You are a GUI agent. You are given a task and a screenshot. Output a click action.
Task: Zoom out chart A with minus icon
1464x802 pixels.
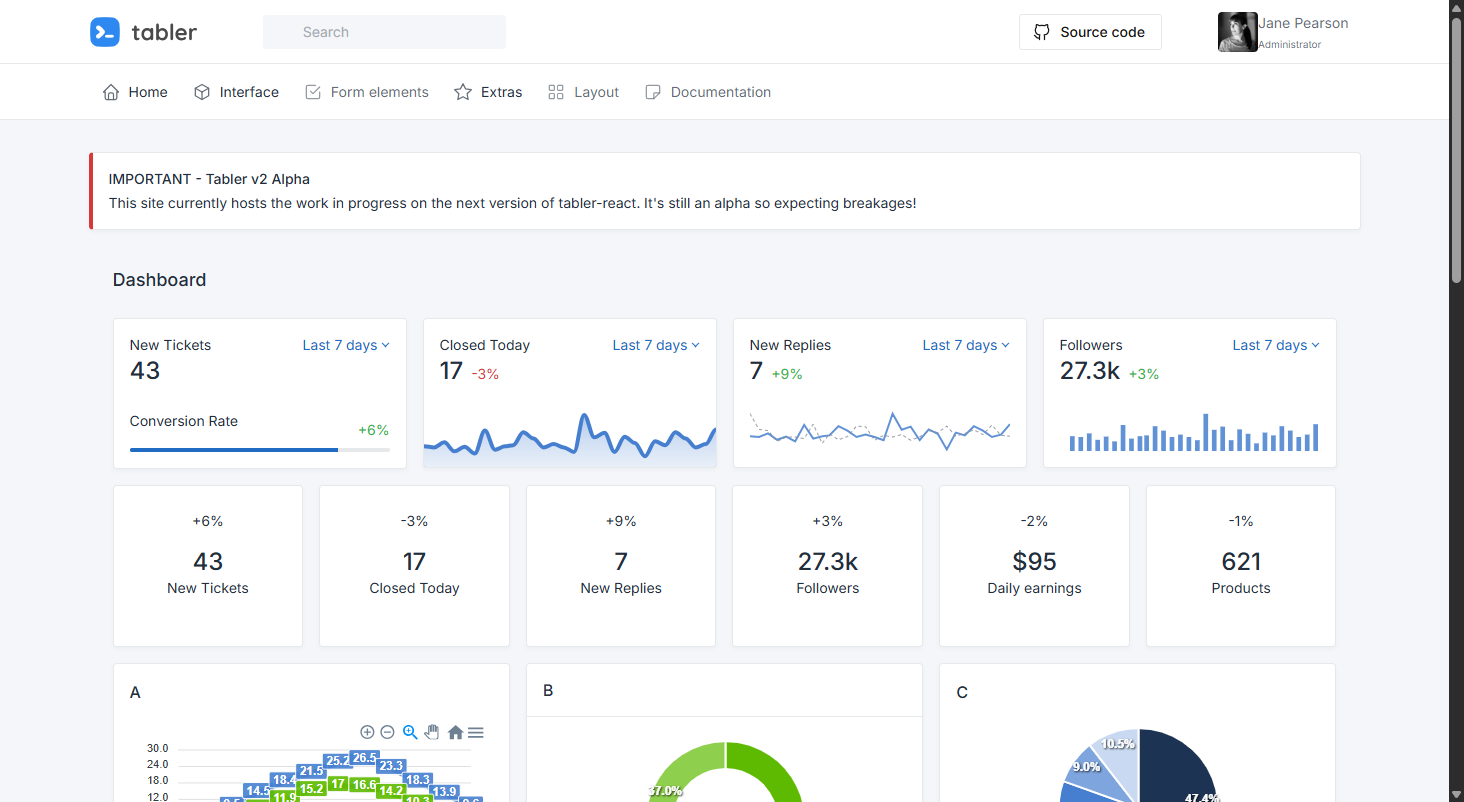[x=388, y=732]
